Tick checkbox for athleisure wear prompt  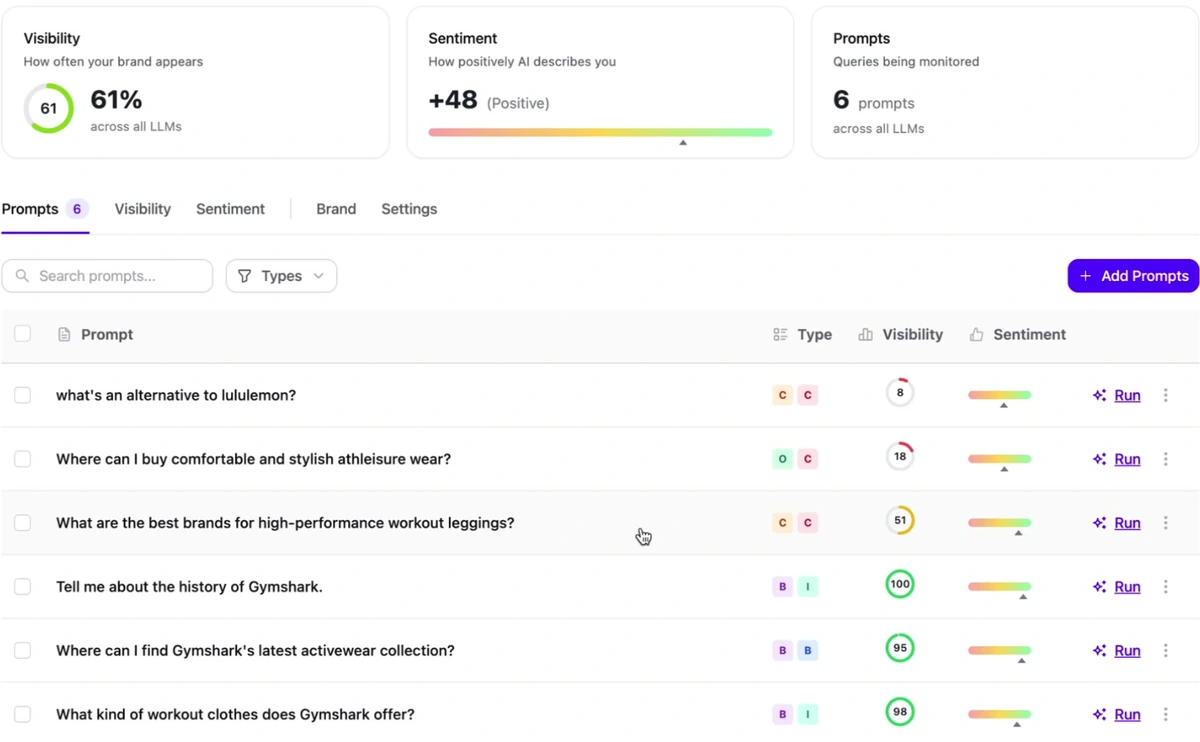(x=22, y=459)
